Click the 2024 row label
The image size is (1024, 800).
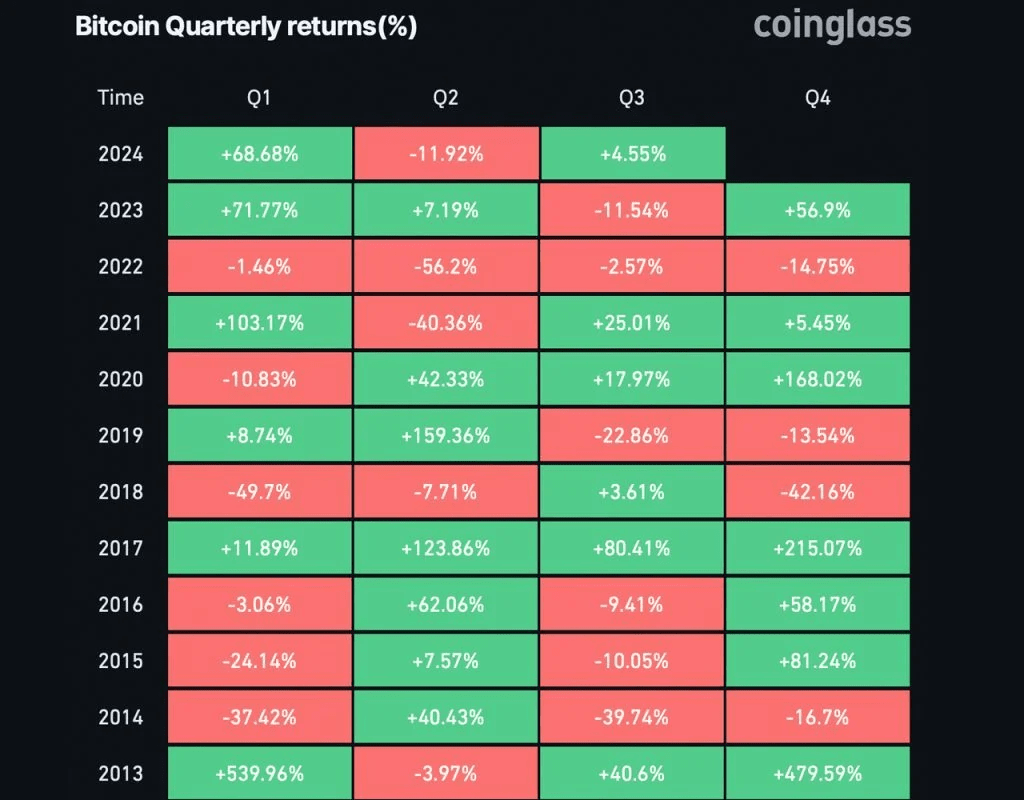pos(121,154)
